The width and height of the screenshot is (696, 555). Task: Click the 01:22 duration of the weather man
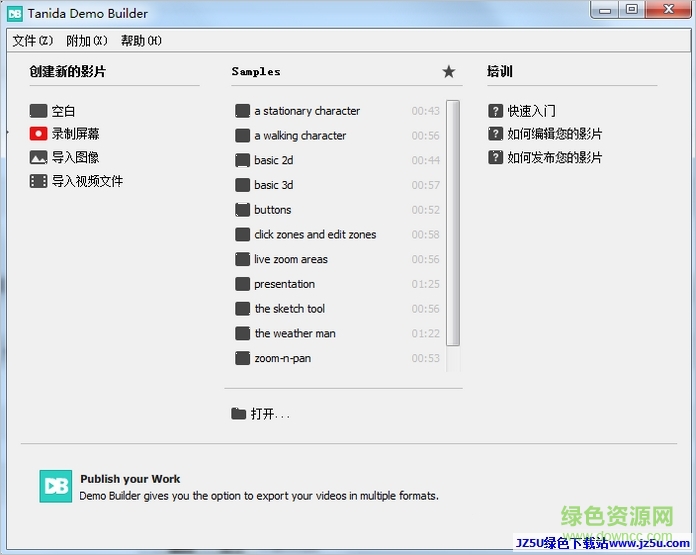[x=425, y=333]
